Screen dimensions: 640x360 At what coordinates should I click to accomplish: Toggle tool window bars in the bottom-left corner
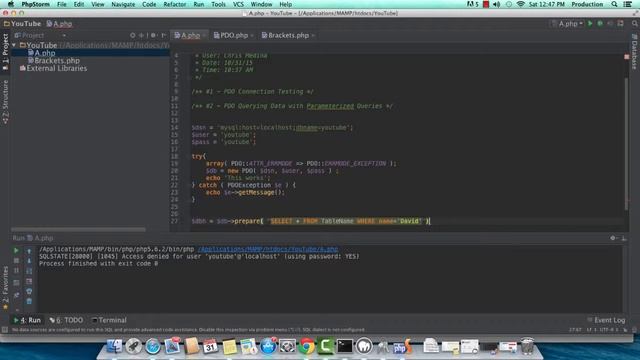(4, 329)
